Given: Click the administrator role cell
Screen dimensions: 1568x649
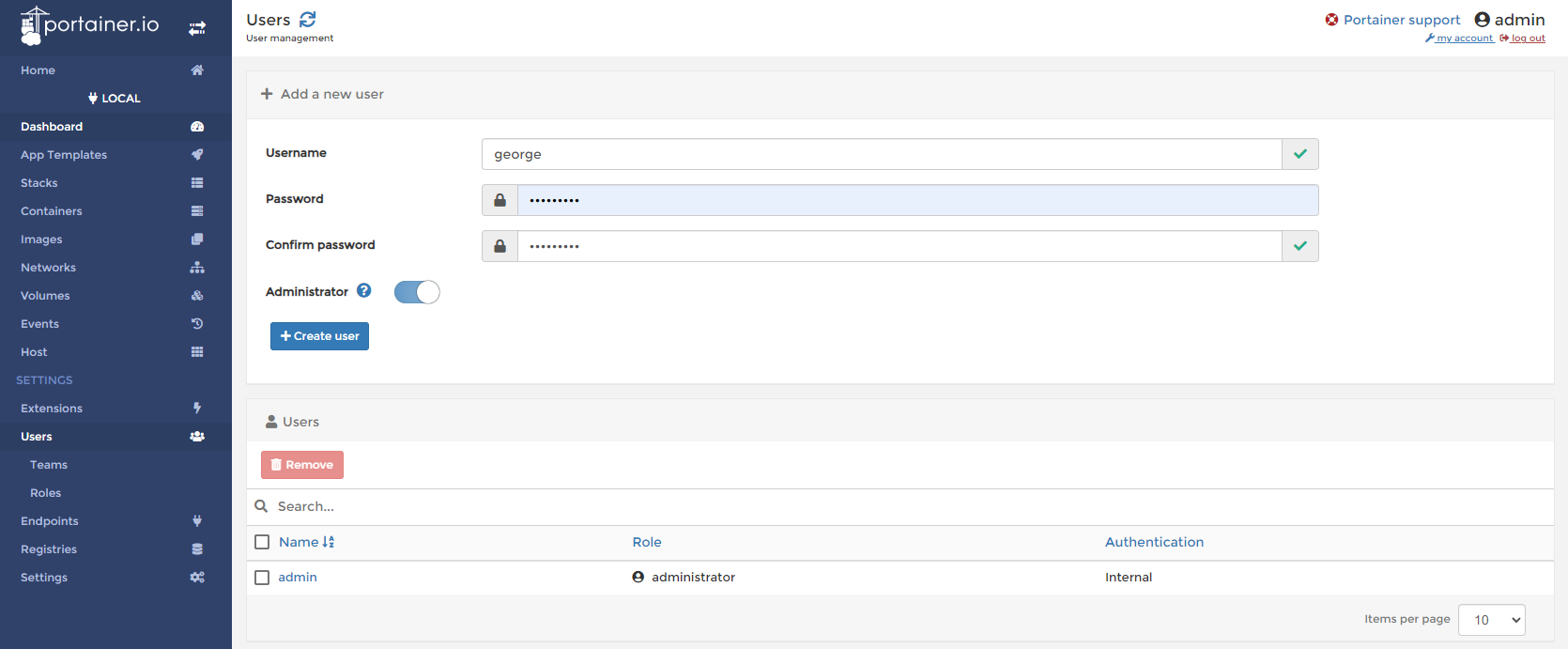Looking at the screenshot, I should (x=684, y=578).
